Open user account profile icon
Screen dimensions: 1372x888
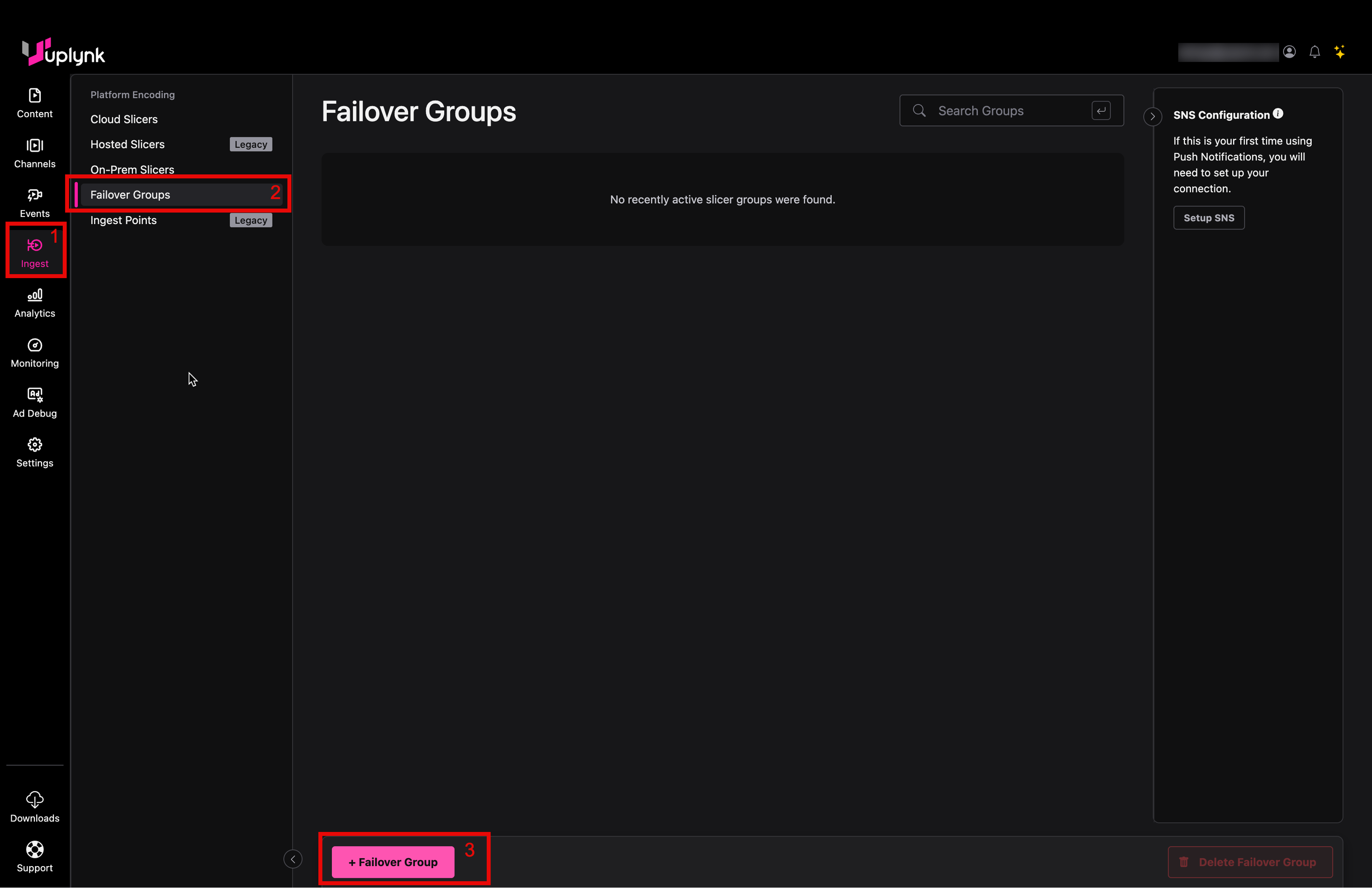click(1289, 52)
